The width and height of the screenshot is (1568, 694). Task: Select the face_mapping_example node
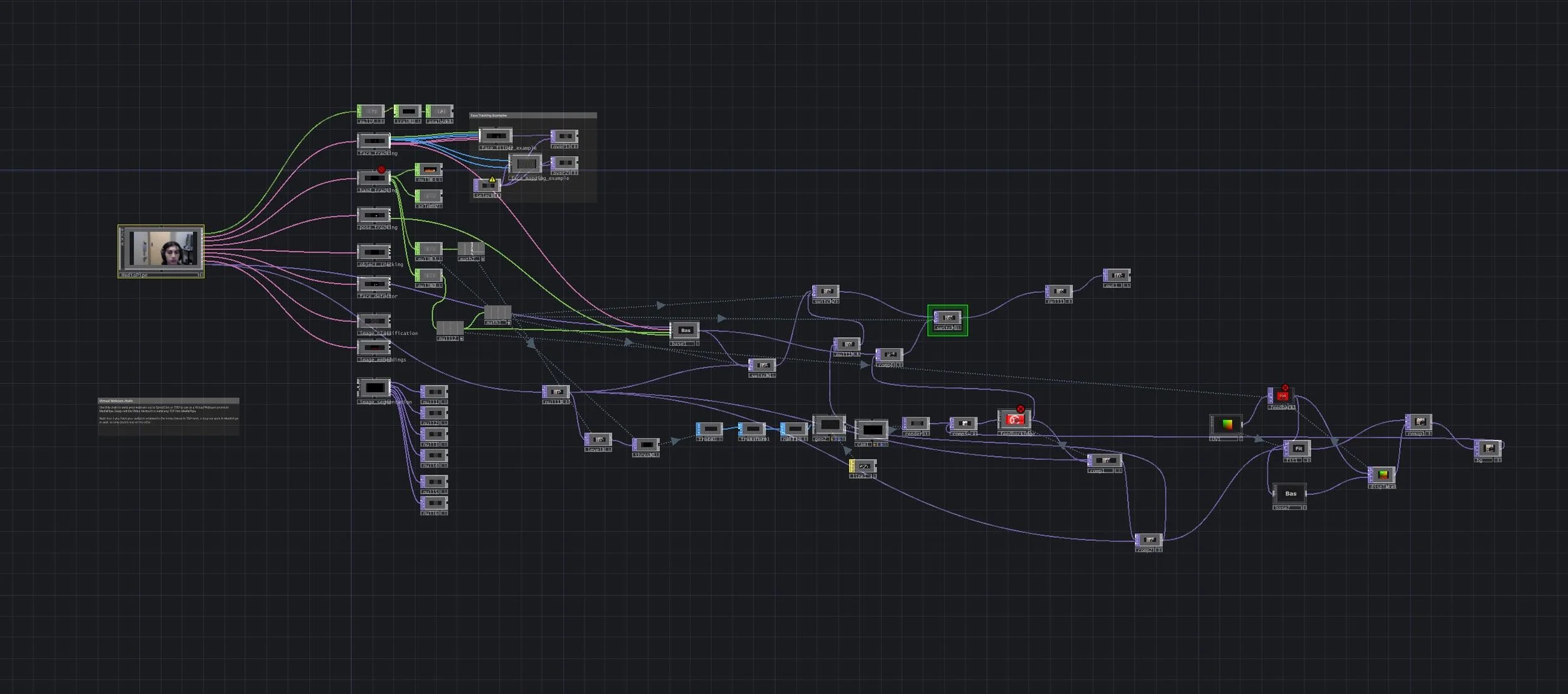click(526, 164)
